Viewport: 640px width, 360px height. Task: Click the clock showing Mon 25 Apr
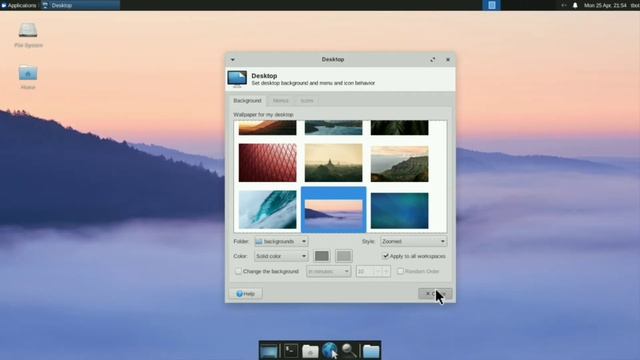click(x=605, y=5)
